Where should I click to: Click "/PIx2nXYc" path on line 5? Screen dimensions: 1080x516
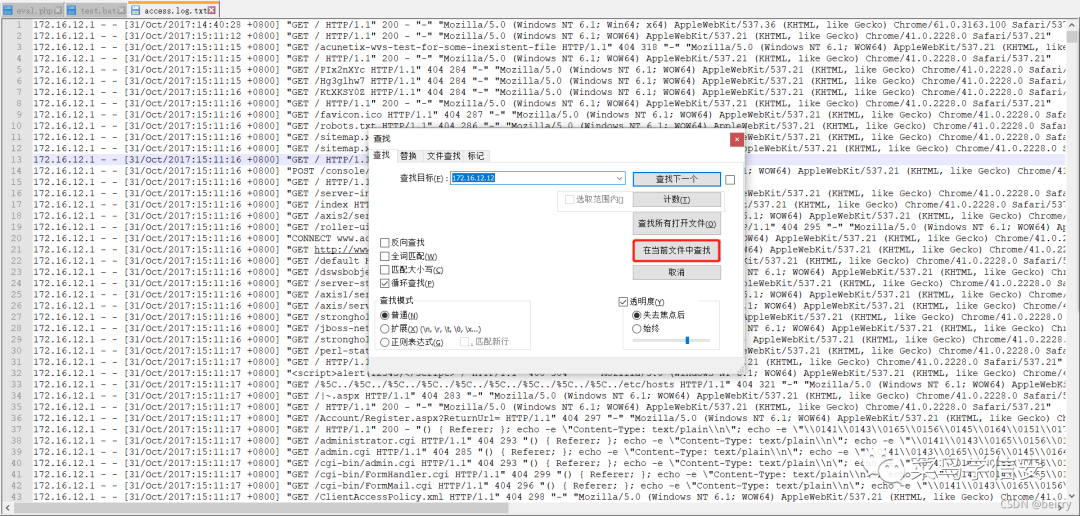340,70
